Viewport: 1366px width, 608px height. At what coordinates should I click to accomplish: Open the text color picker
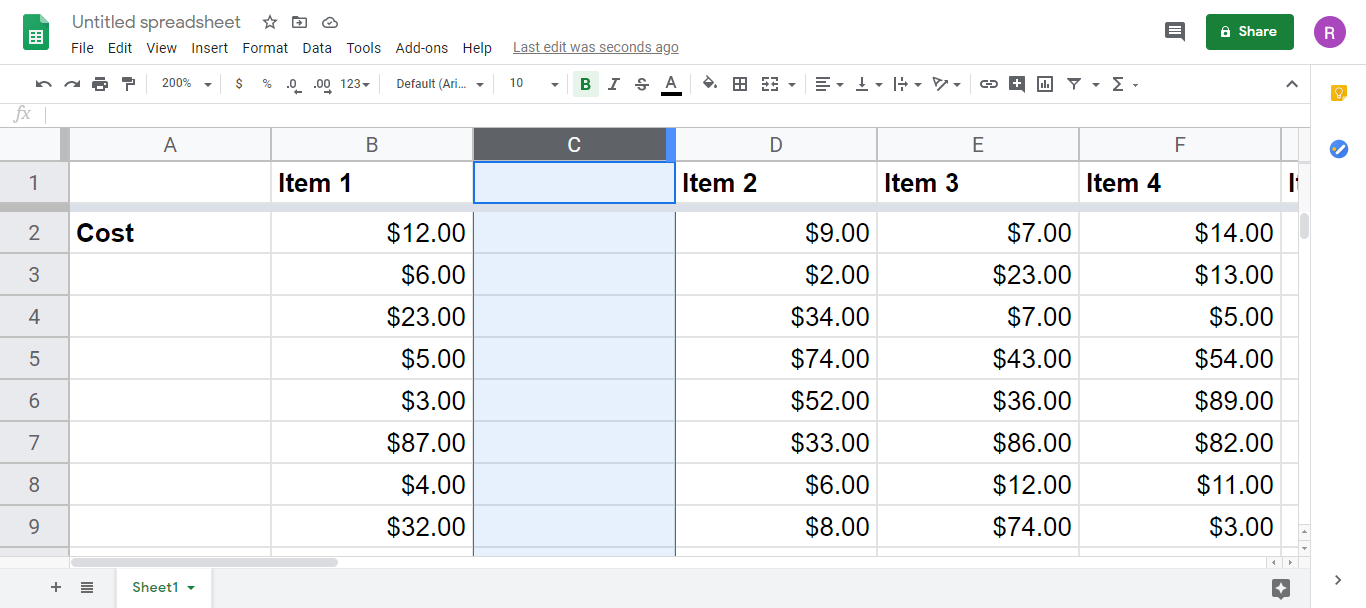click(x=671, y=84)
